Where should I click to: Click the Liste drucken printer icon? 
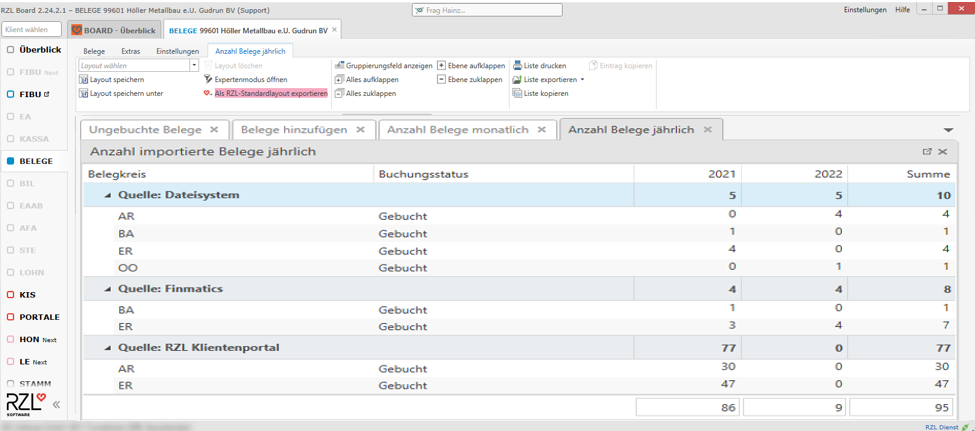518,66
